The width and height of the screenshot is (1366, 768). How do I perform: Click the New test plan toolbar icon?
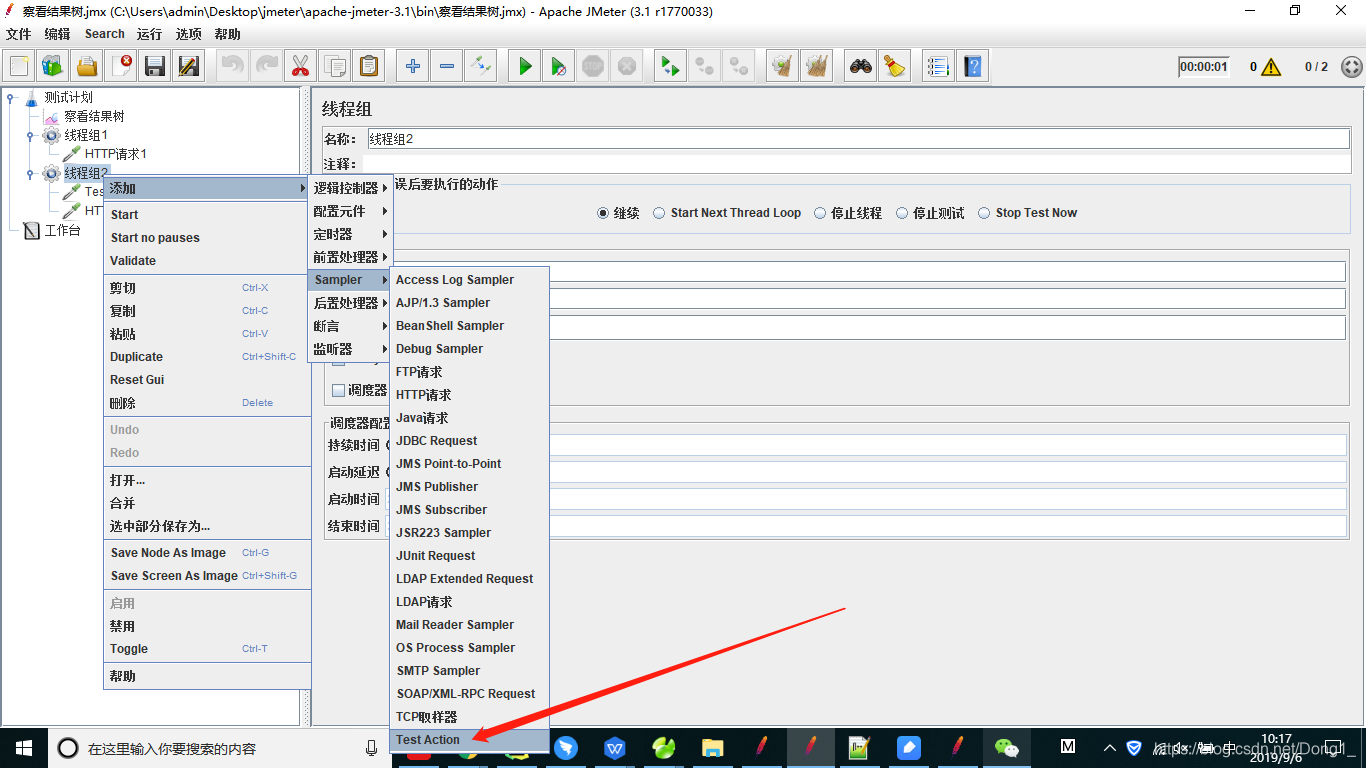pos(19,66)
